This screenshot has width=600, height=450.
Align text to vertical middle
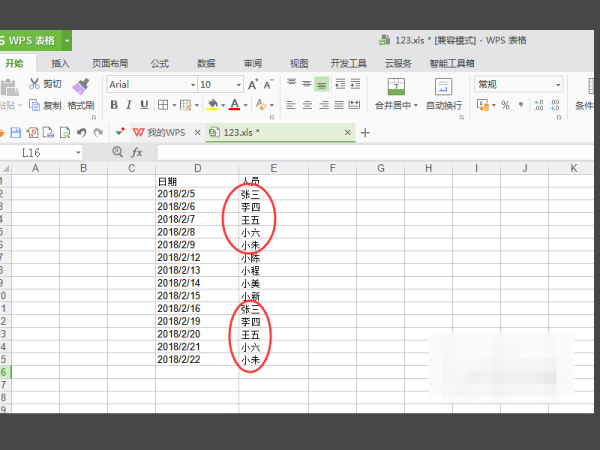point(307,84)
